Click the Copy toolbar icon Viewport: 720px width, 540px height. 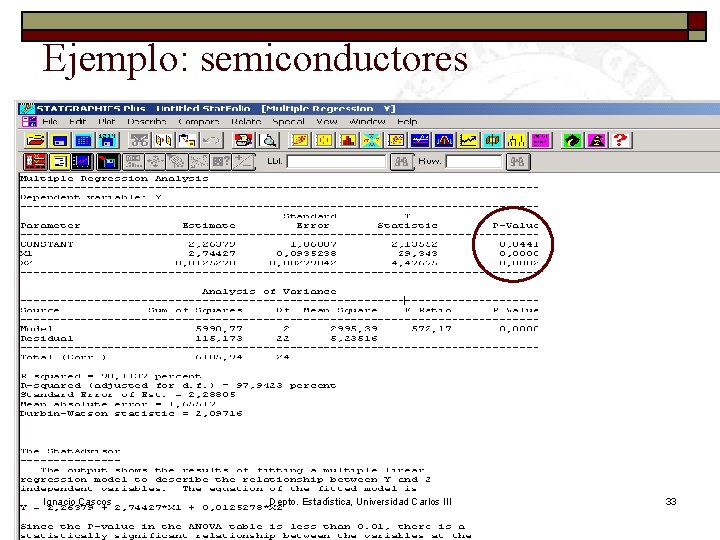tap(163, 140)
